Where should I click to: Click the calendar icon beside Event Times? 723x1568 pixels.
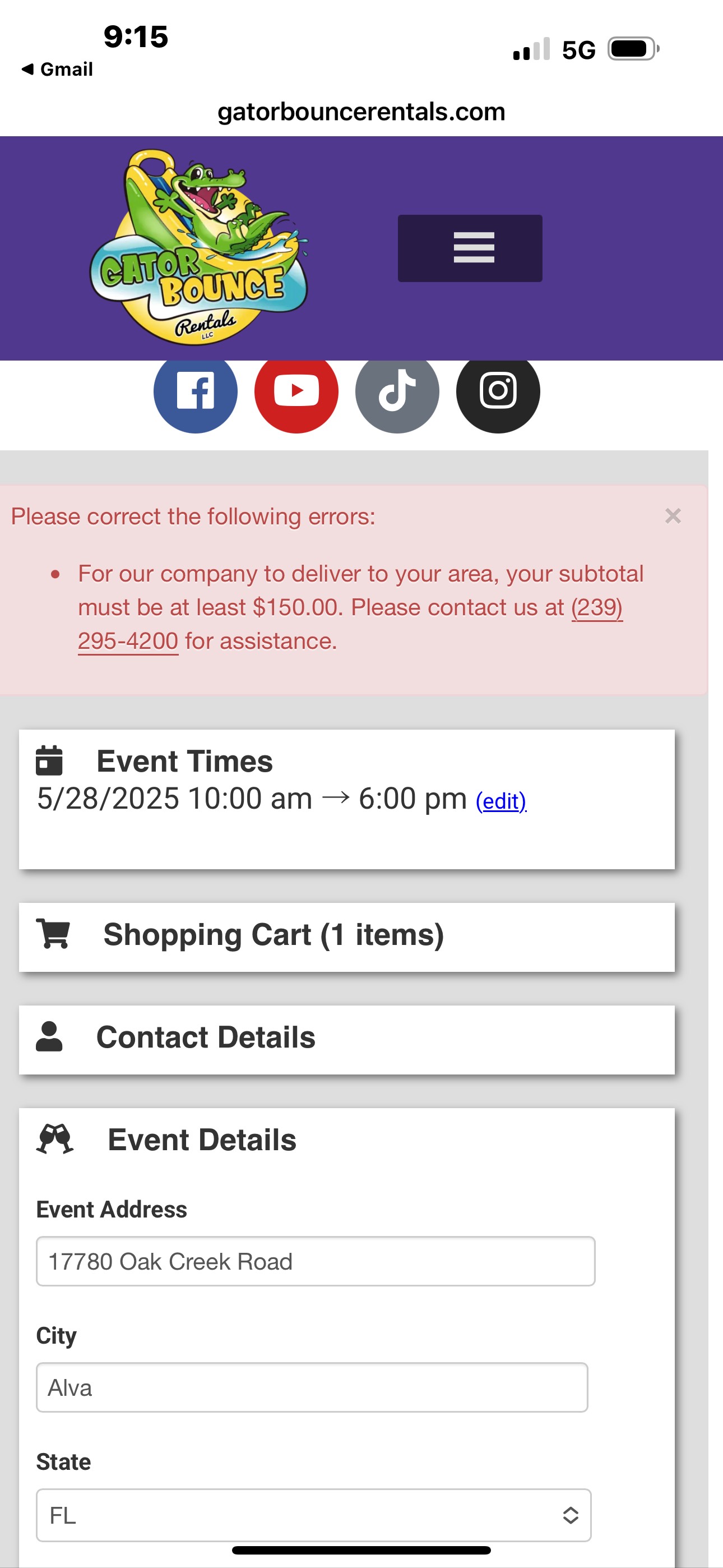[49, 761]
